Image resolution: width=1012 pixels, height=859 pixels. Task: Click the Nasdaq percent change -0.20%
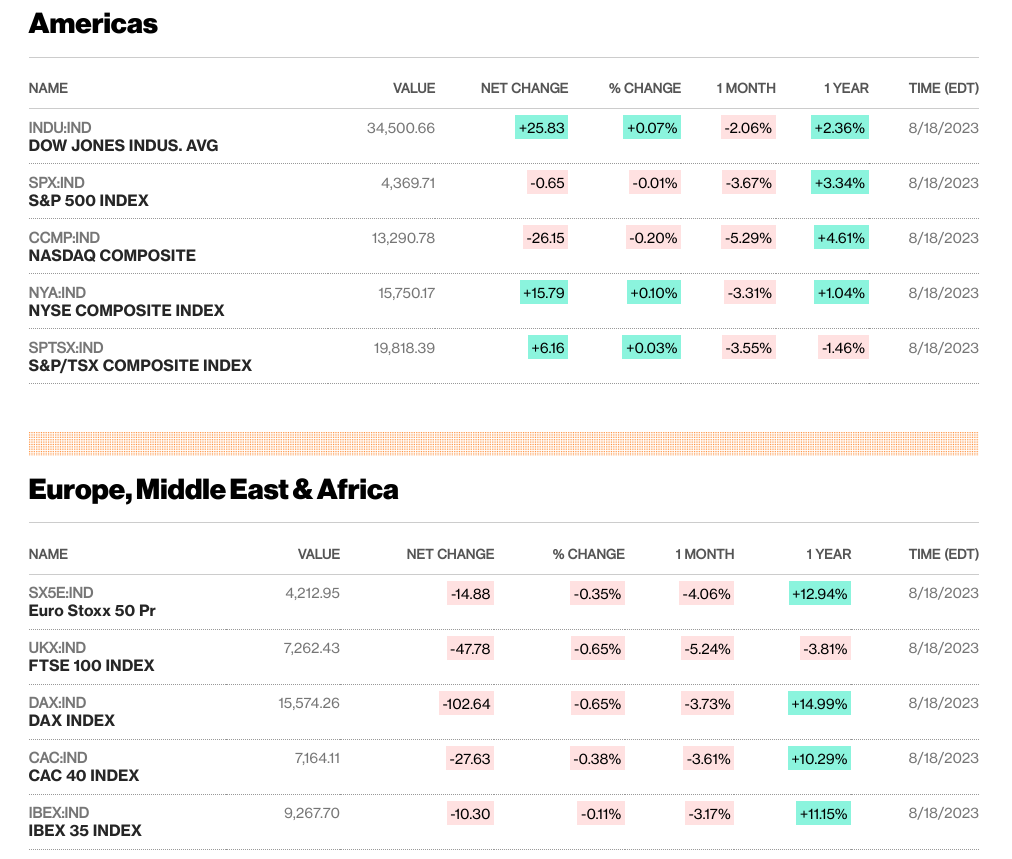[x=654, y=237]
